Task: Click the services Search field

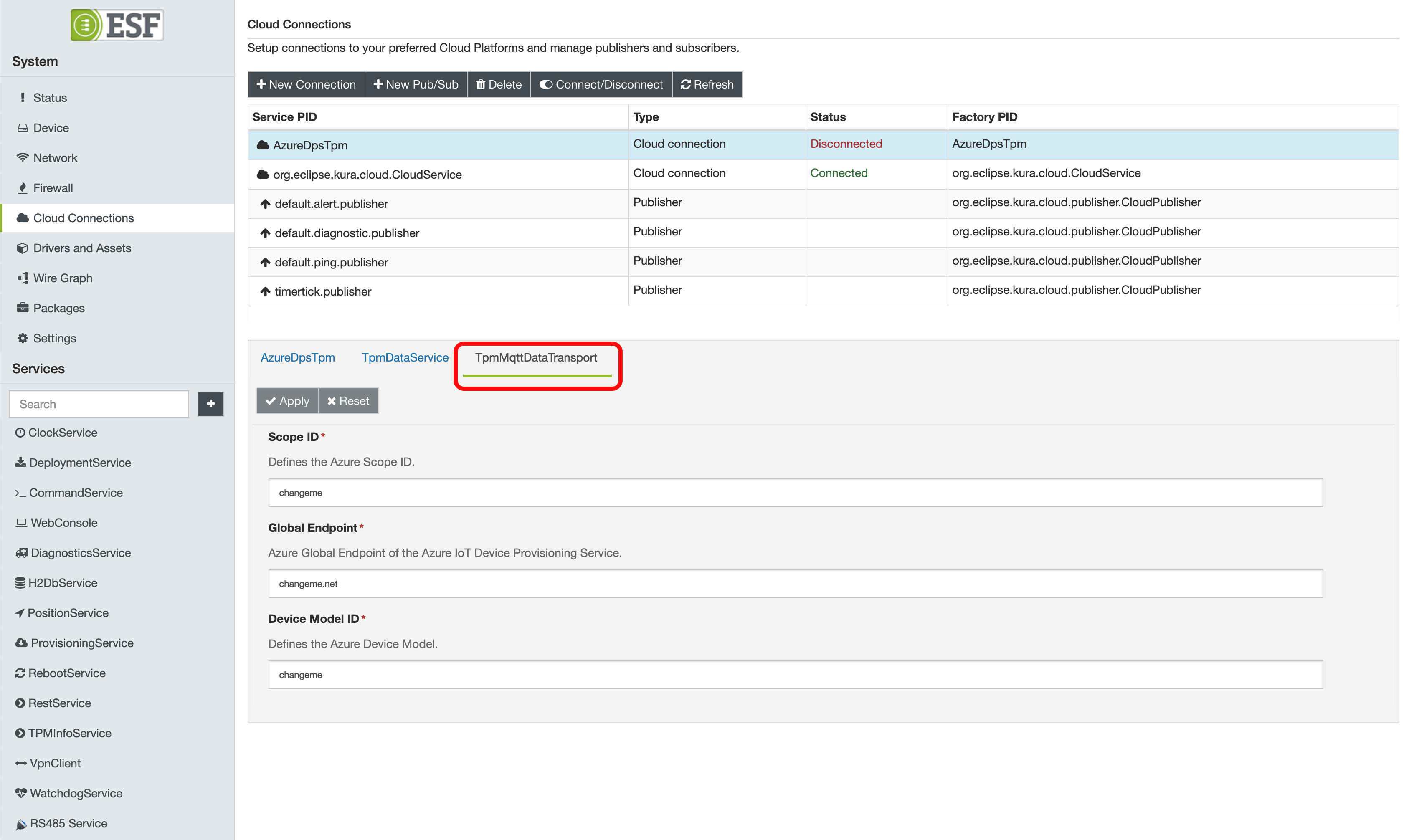Action: tap(99, 404)
